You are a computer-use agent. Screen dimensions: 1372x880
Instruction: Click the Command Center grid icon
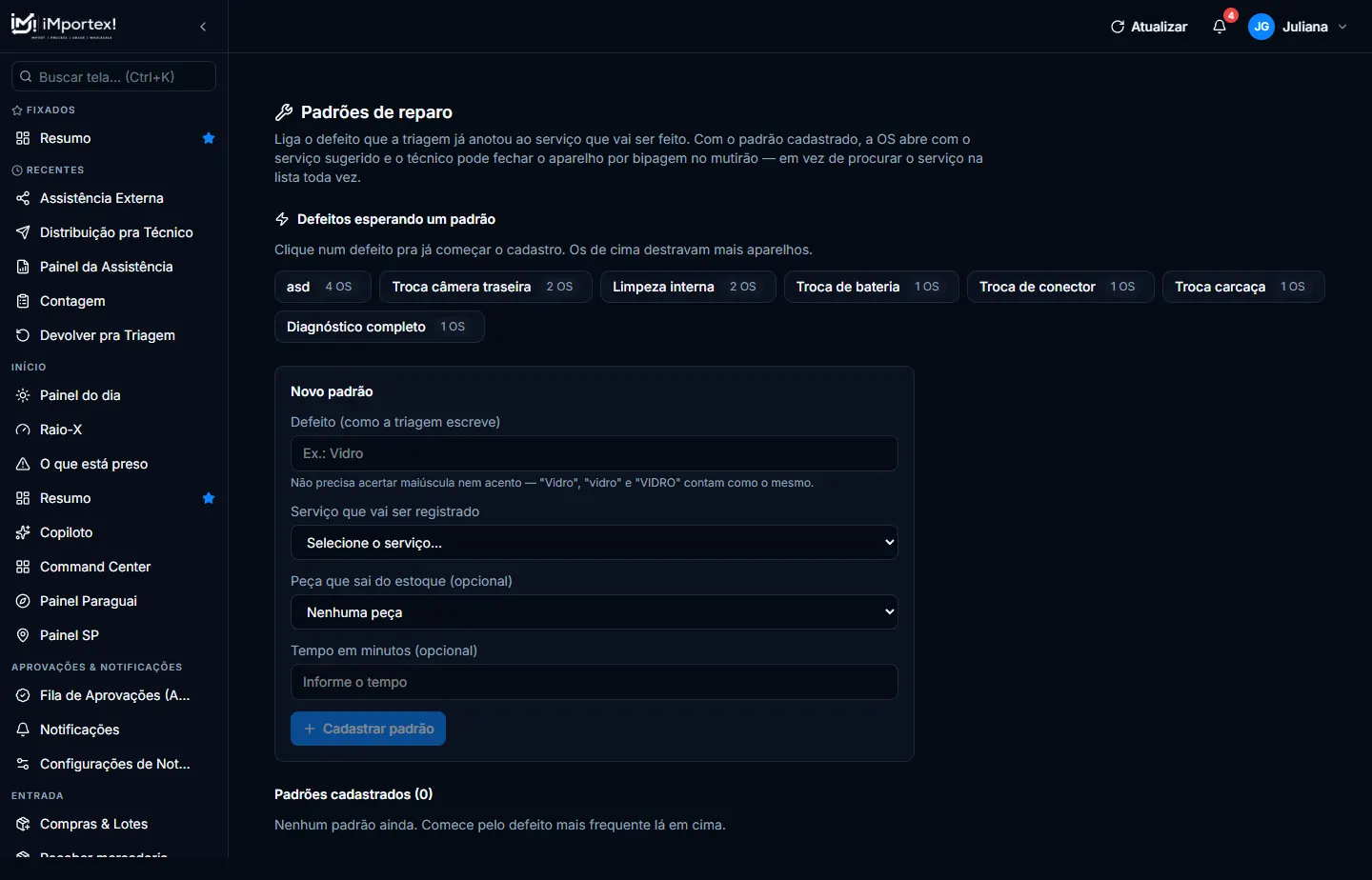coord(23,567)
